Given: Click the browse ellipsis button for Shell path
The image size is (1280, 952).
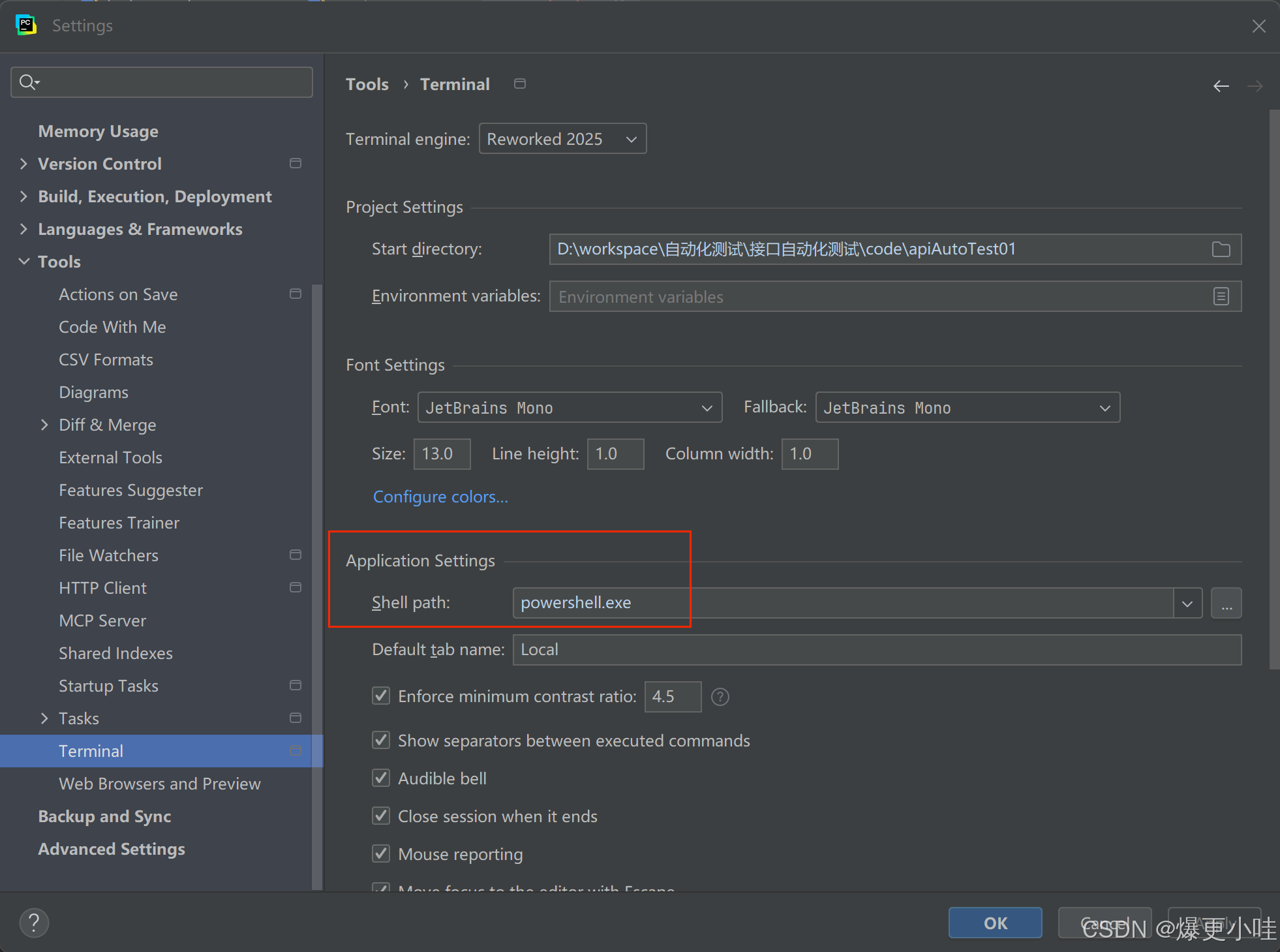Looking at the screenshot, I should [1226, 603].
